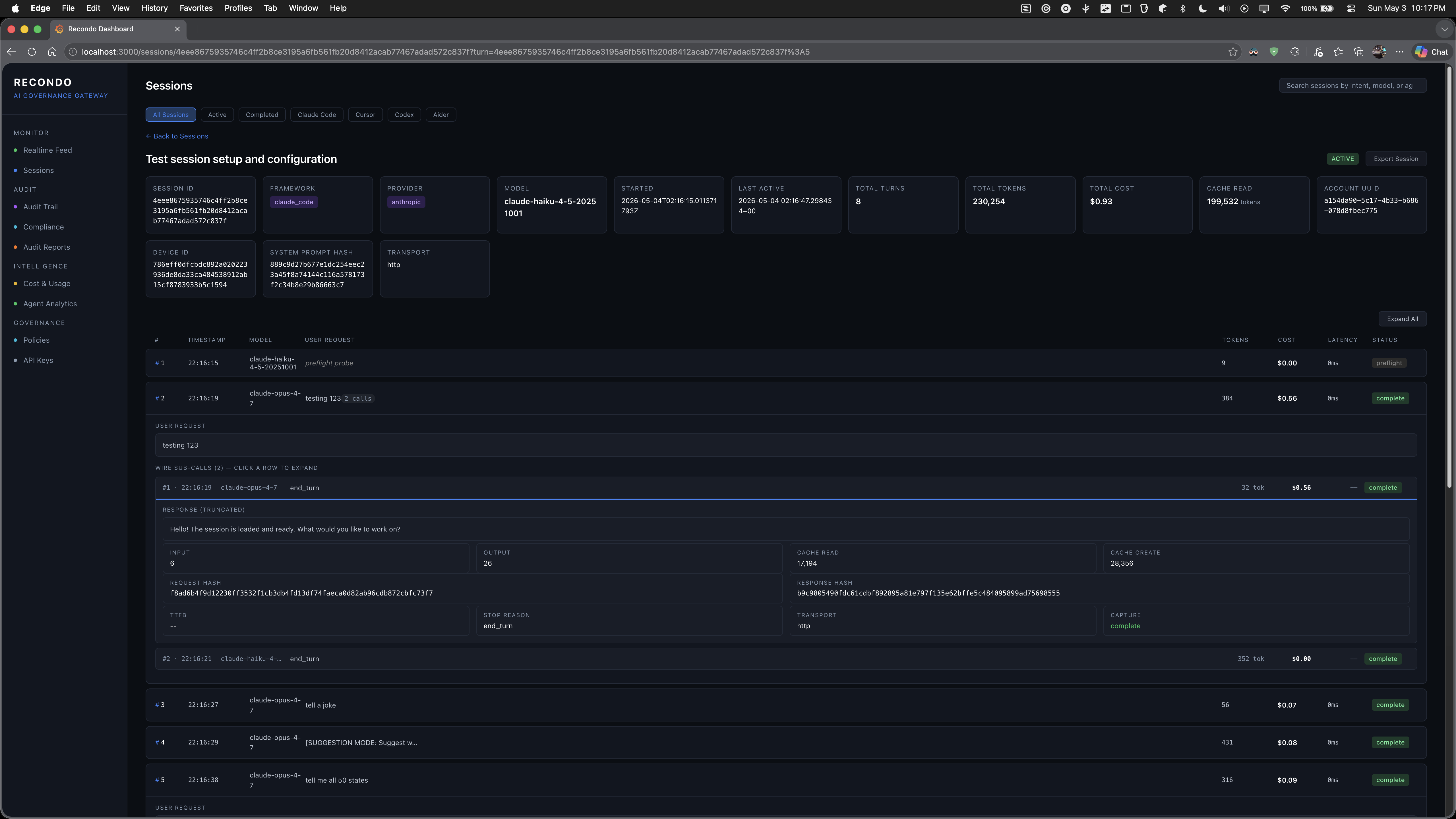Viewport: 1456px width, 819px height.
Task: Open the collections icon in Edge toolbar
Action: point(1359,51)
